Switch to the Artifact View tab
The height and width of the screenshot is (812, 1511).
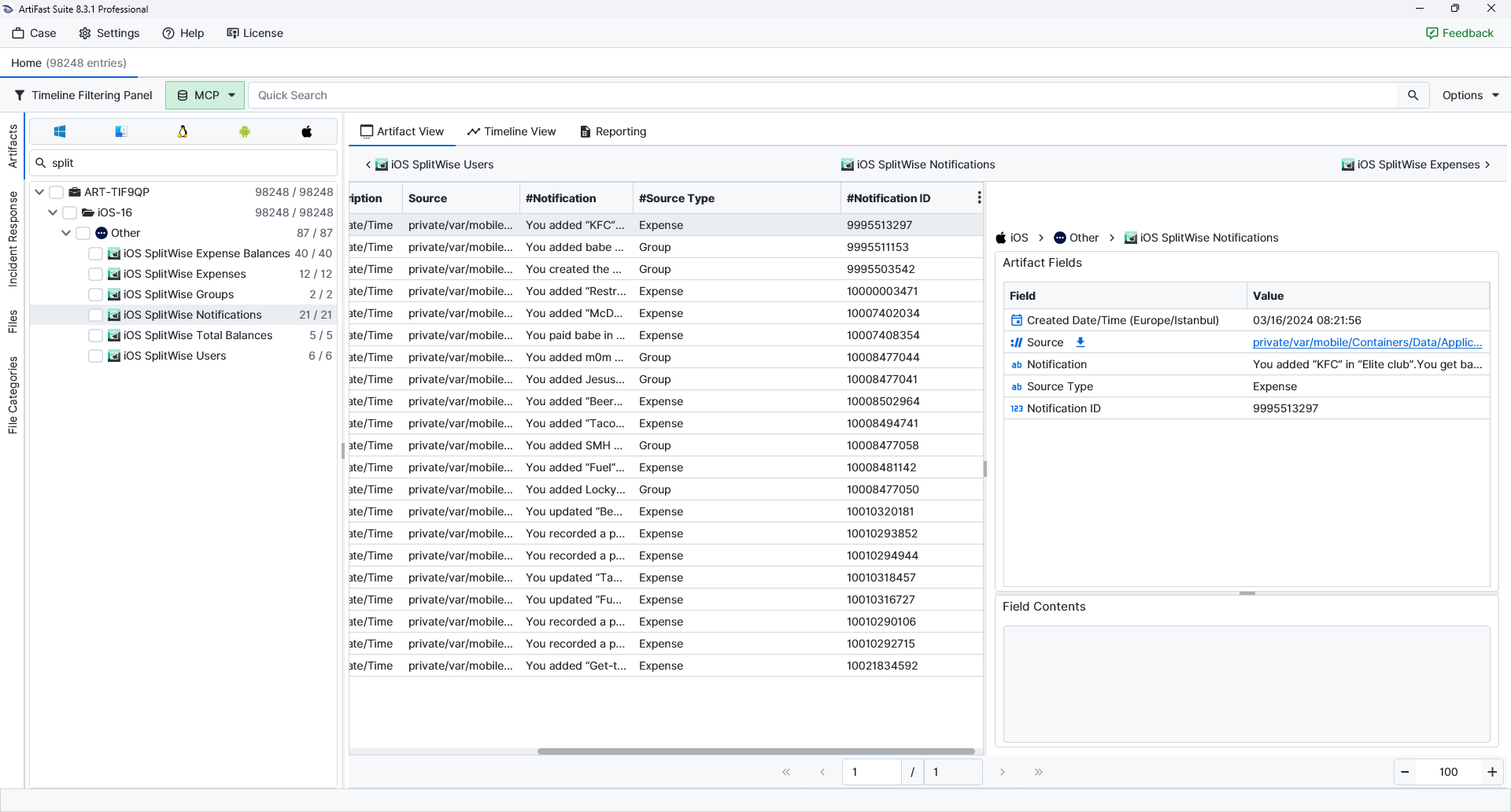click(402, 131)
